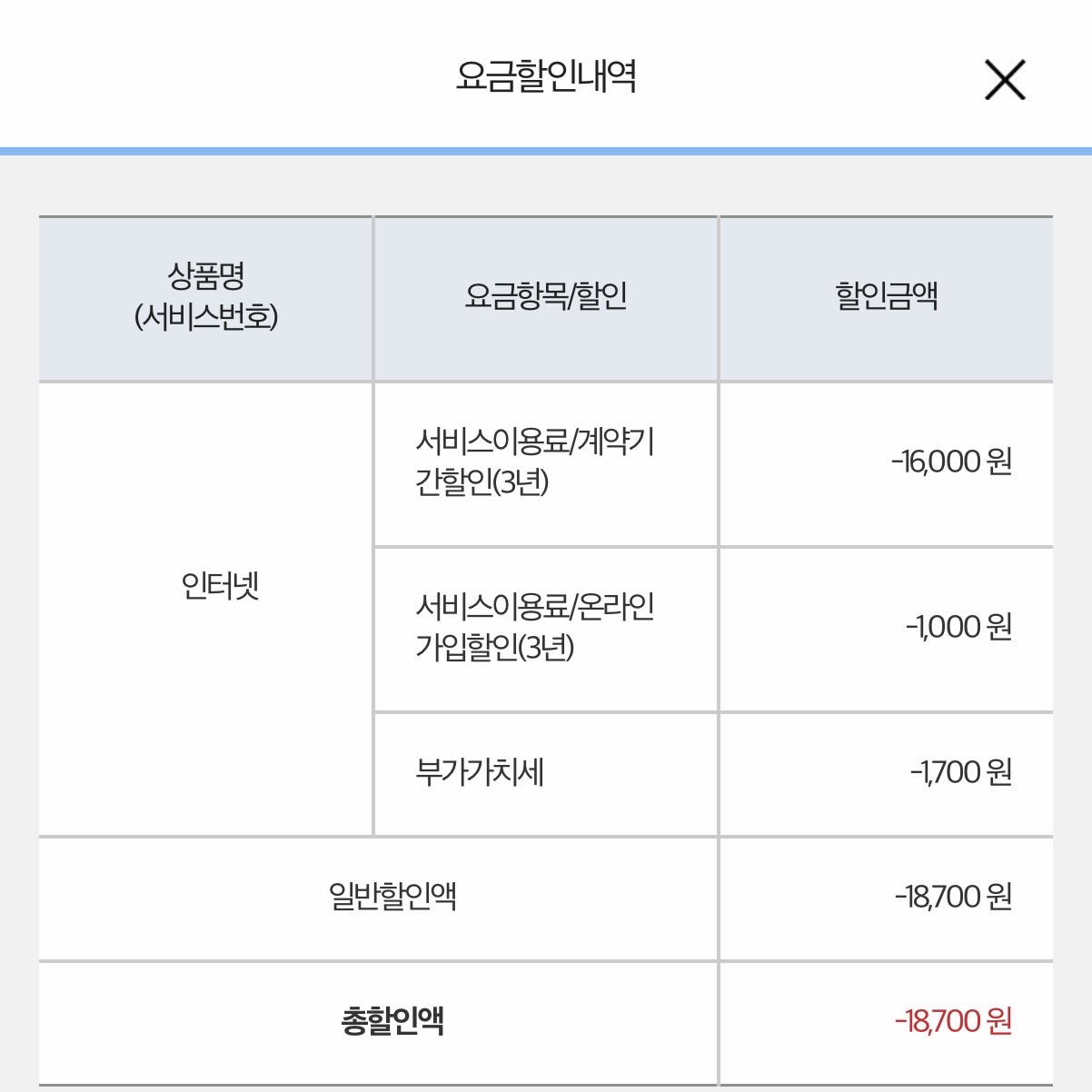Click the (서비스번호) subtitle in header
Image resolution: width=1092 pixels, height=1092 pixels.
pyautogui.click(x=206, y=317)
